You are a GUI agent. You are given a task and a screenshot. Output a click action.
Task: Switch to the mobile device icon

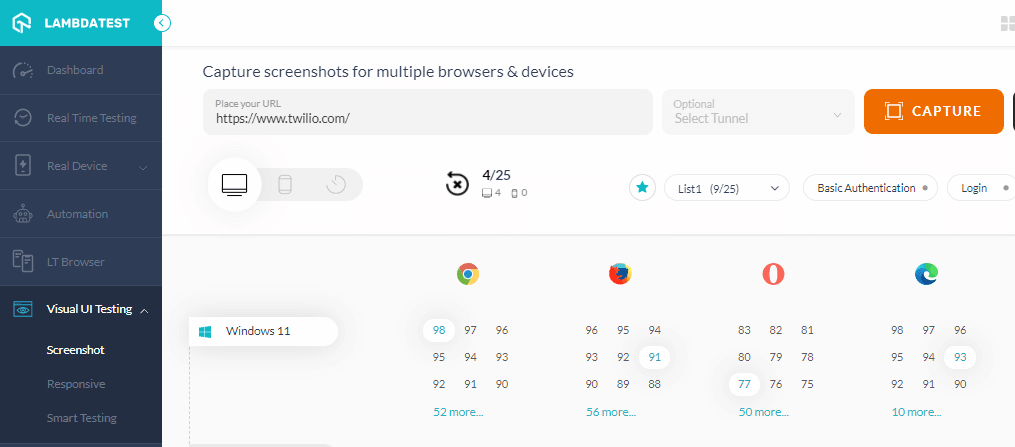coord(285,185)
